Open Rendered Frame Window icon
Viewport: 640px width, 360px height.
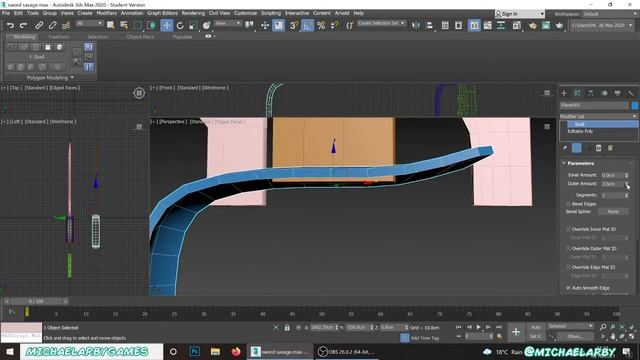pyautogui.click(x=546, y=25)
